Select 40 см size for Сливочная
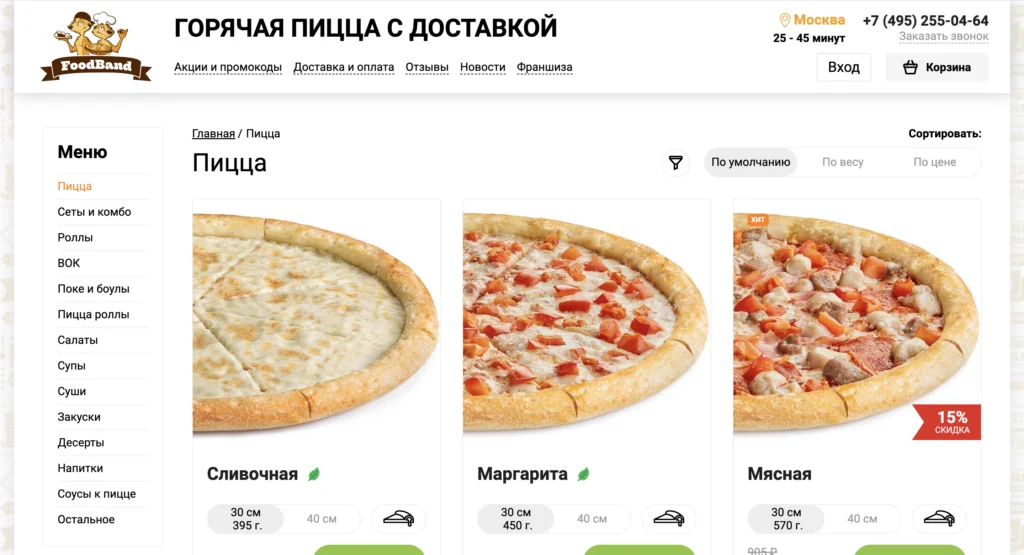This screenshot has height=555, width=1024. tap(321, 519)
